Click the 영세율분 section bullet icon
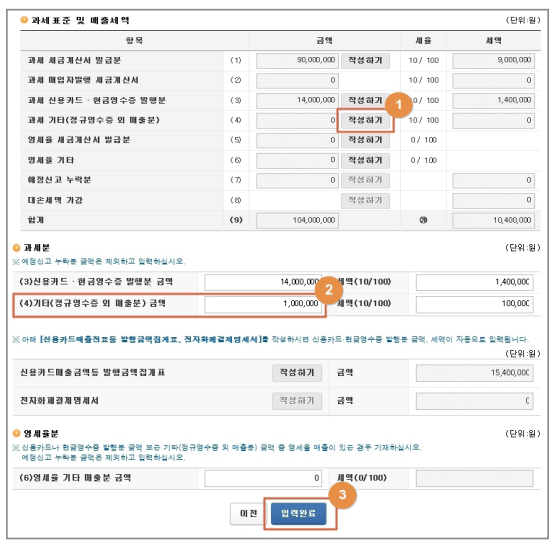Image resolution: width=558 pixels, height=547 pixels. pos(16,433)
